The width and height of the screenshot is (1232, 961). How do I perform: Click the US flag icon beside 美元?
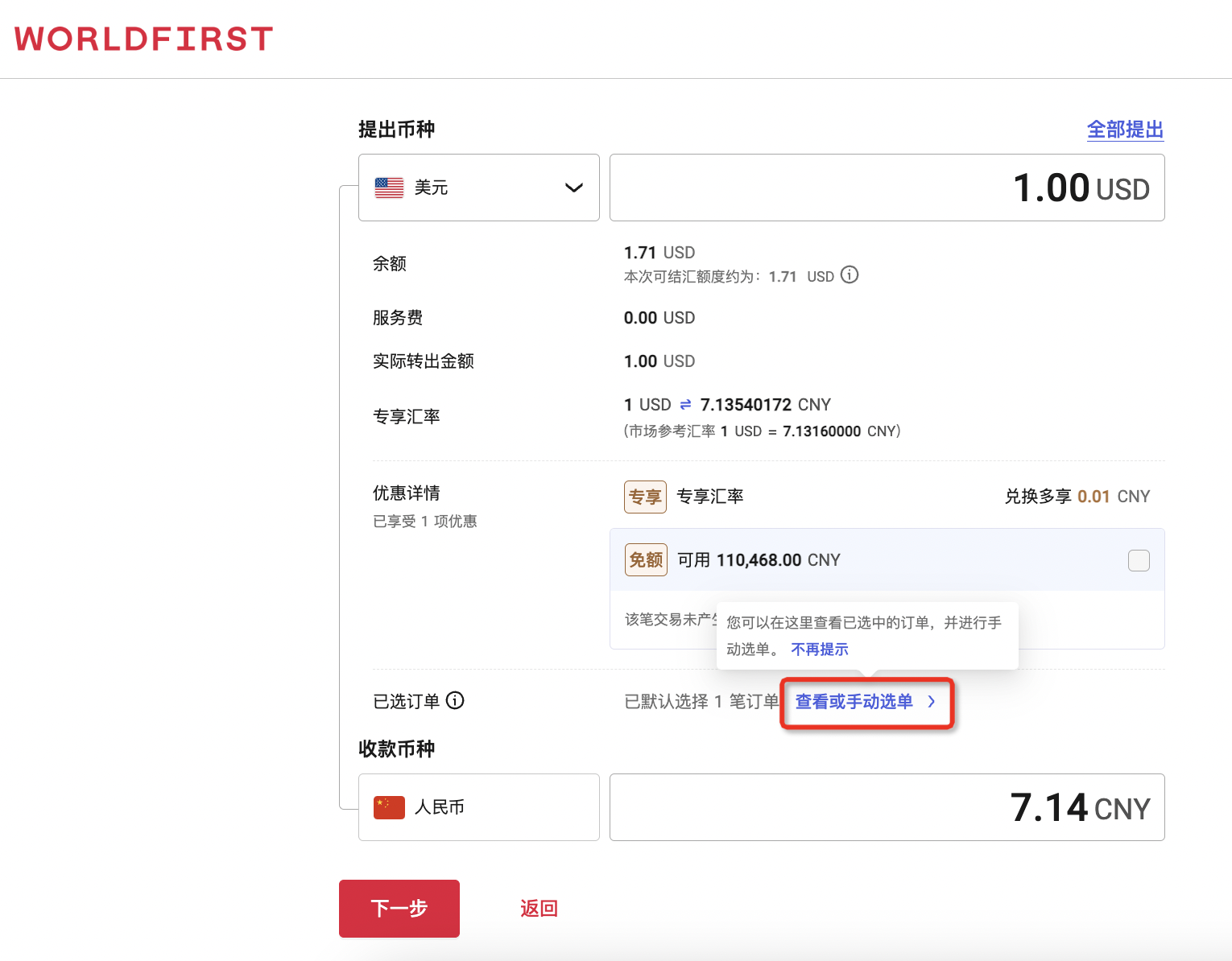coord(389,187)
